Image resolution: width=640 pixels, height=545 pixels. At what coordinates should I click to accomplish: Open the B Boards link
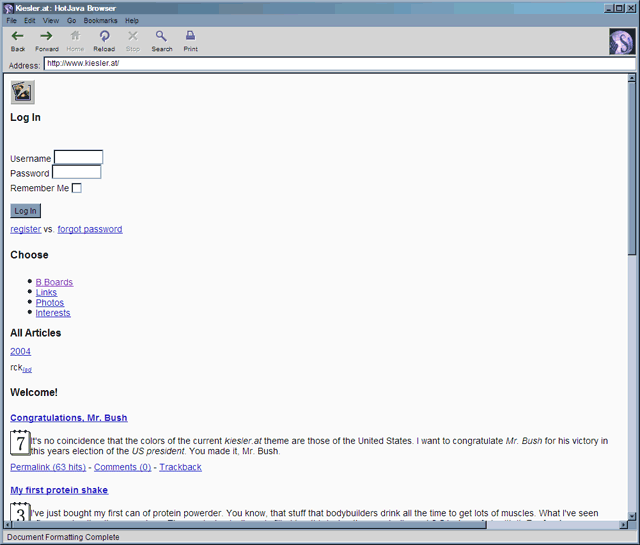(54, 282)
